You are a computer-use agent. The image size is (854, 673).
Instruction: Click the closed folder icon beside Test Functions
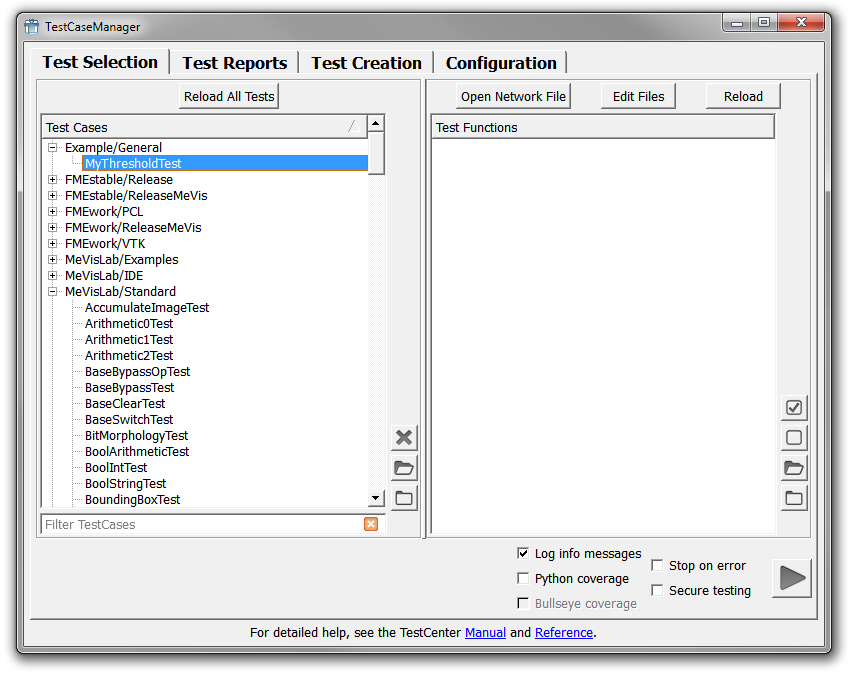[x=794, y=498]
